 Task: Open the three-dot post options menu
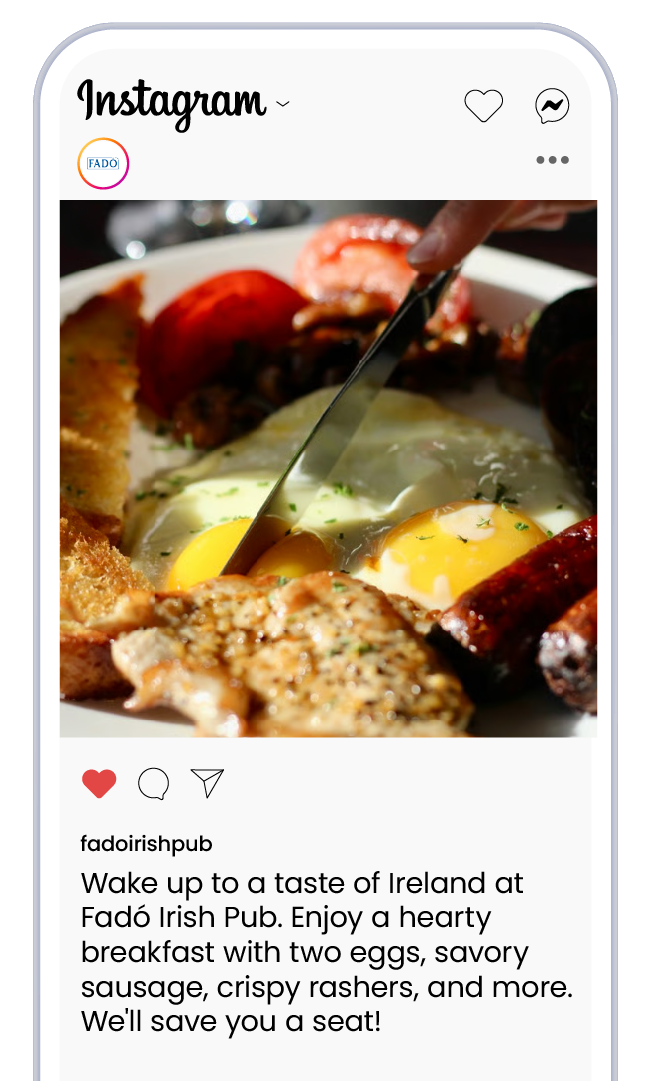coord(552,160)
